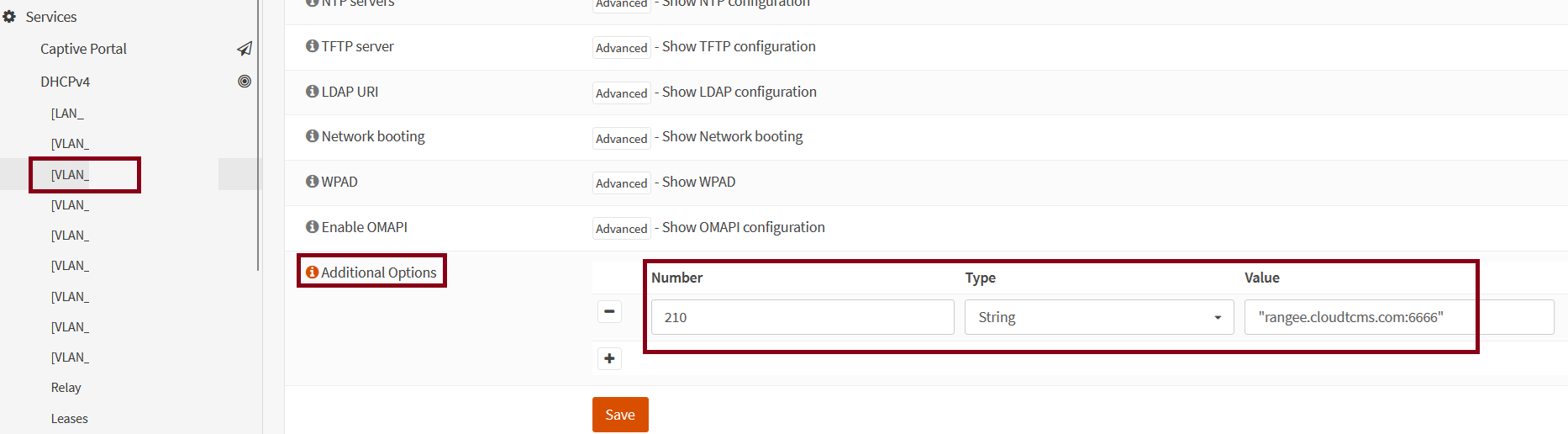Click info icon beside LDAP URI
Viewport: 1568px width, 434px height.
pos(312,92)
